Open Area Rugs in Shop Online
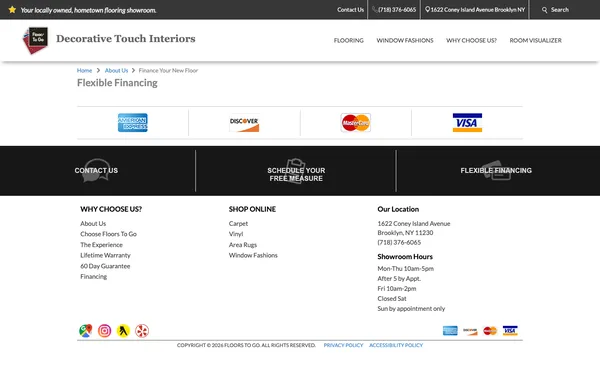This screenshot has width=600, height=375. point(243,245)
